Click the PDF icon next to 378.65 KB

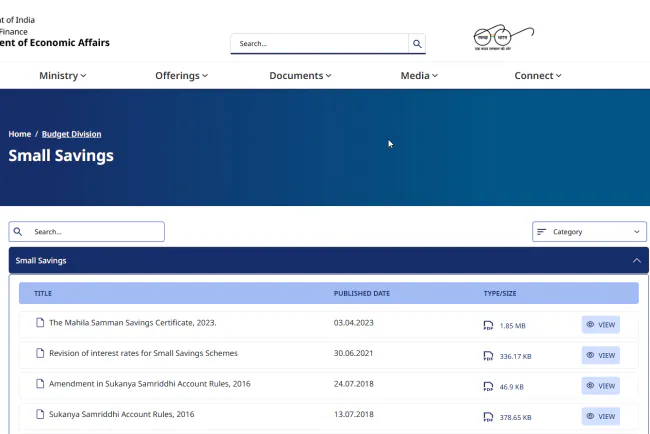point(488,417)
